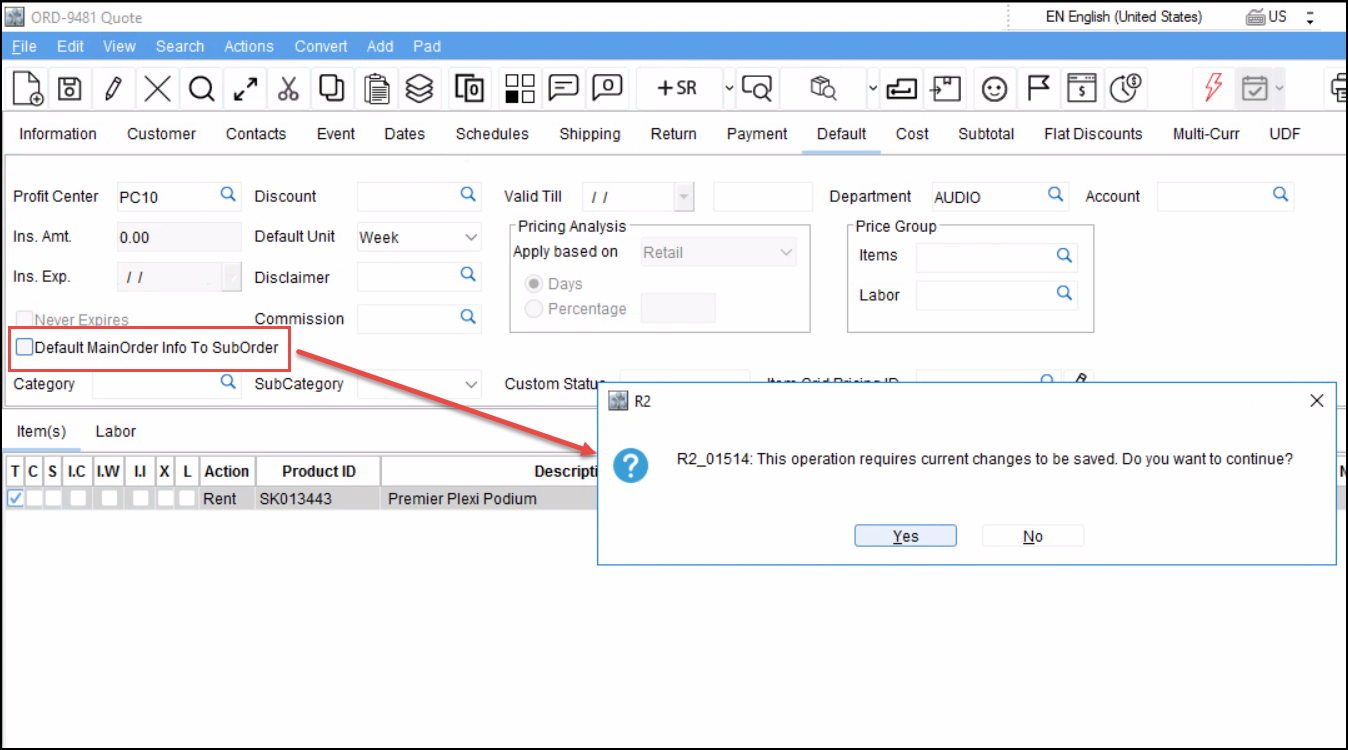
Task: Switch to the Shipping tab
Action: tap(589, 134)
